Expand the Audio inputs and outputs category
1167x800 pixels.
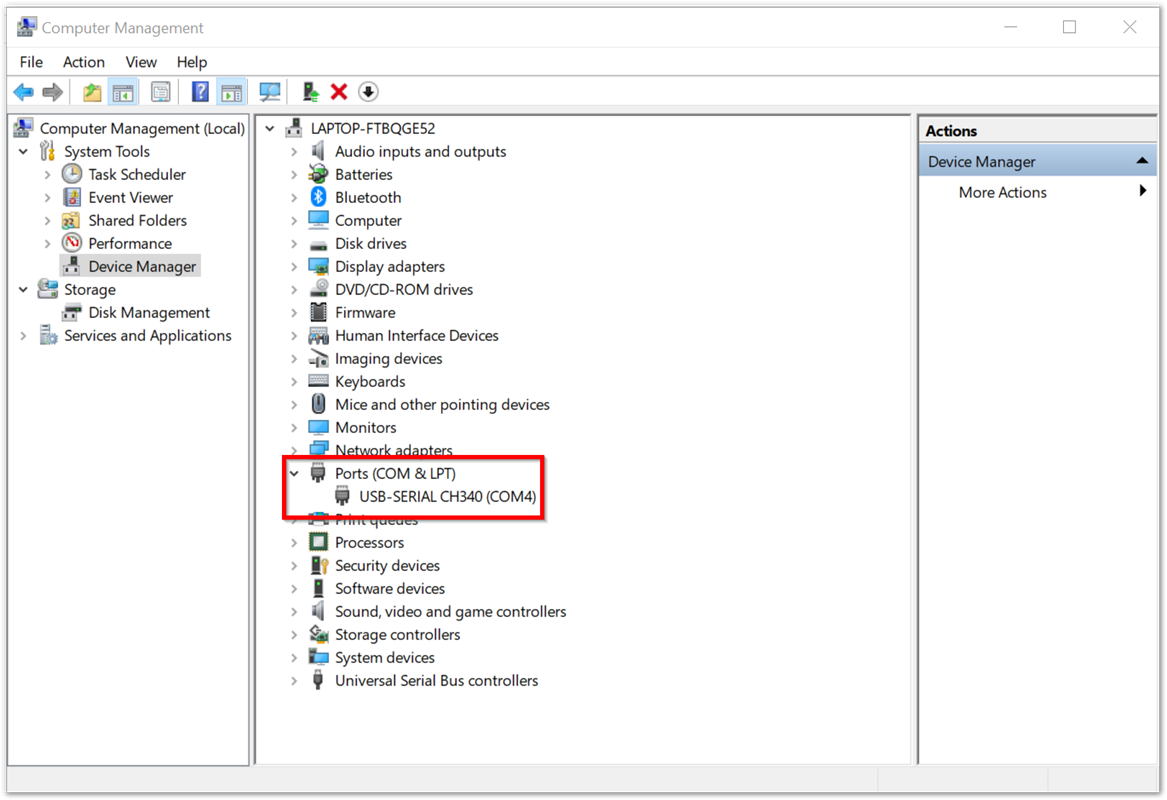[x=294, y=151]
